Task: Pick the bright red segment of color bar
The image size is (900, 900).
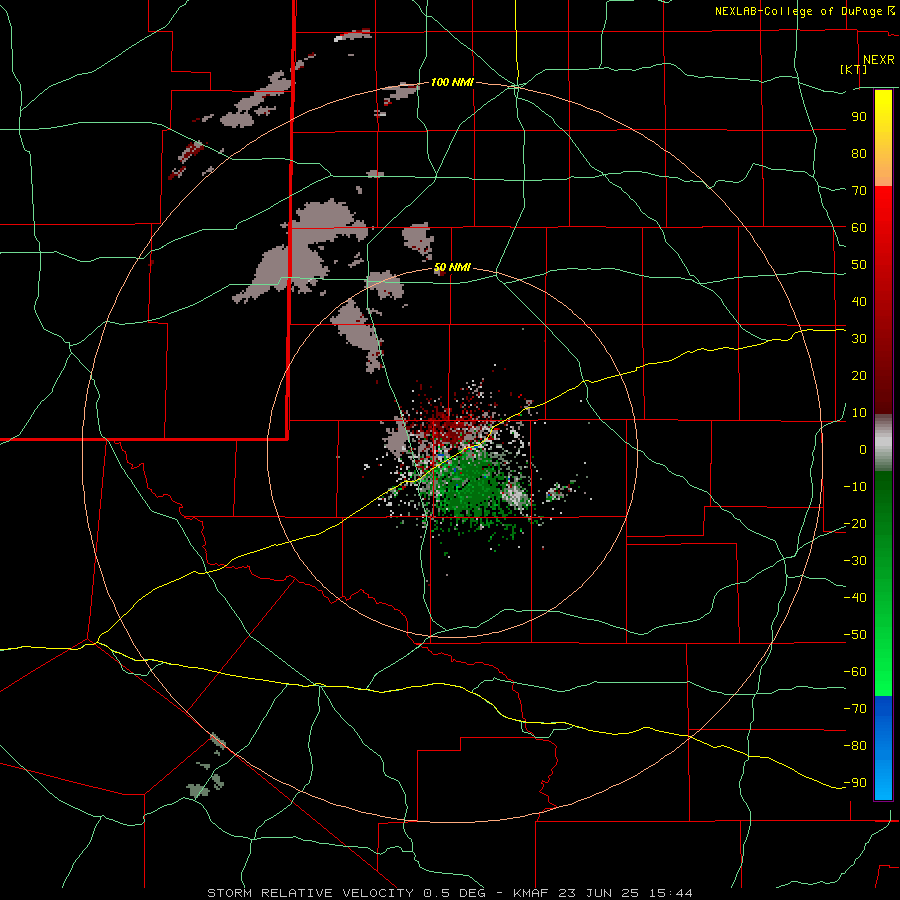Action: 883,218
